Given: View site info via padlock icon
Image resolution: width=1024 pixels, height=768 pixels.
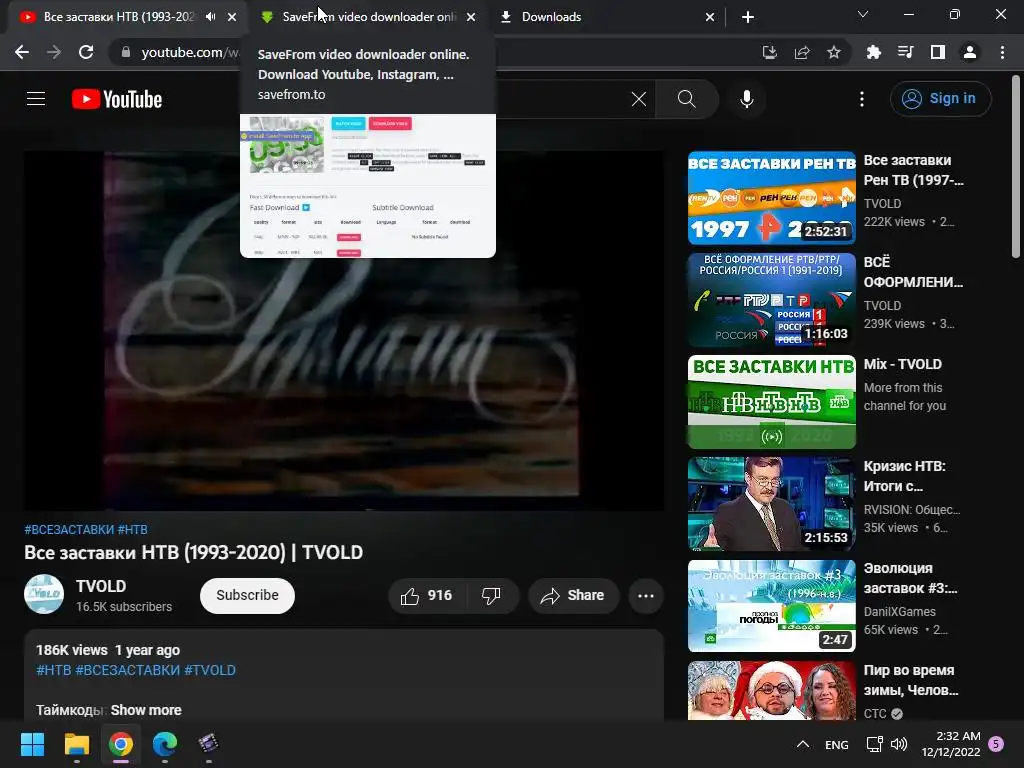Looking at the screenshot, I should pyautogui.click(x=126, y=52).
